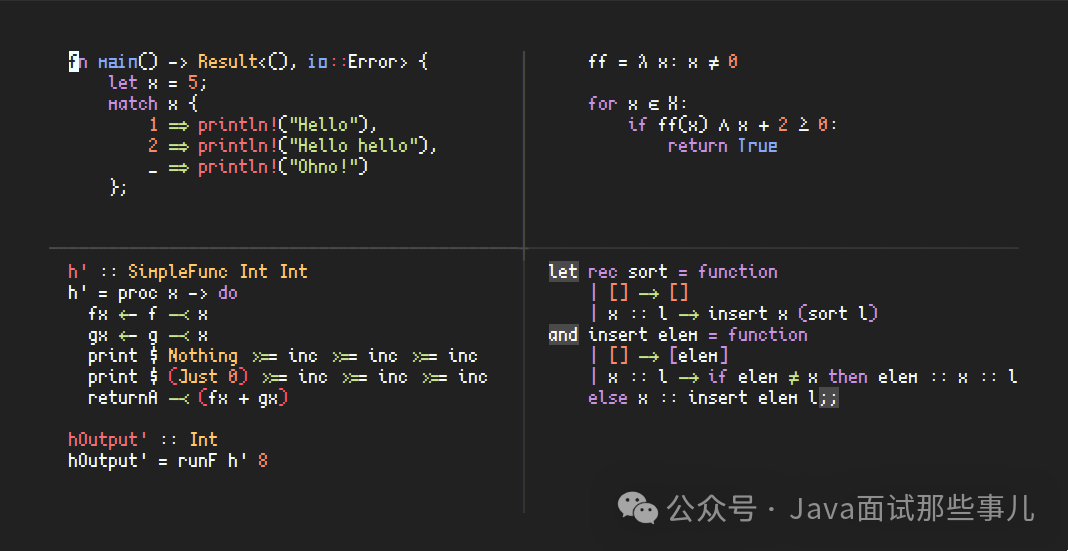Click the closing '};' line in Rust pane

tap(118, 188)
